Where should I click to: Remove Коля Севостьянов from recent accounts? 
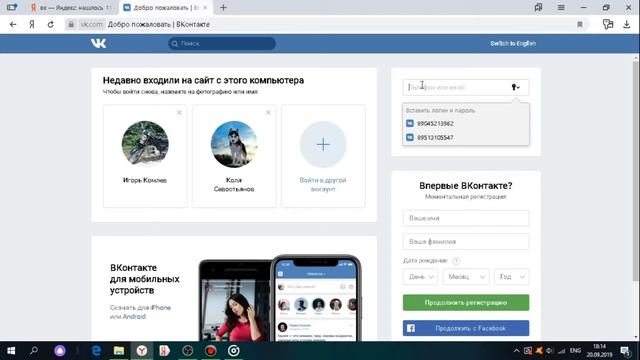[268, 113]
